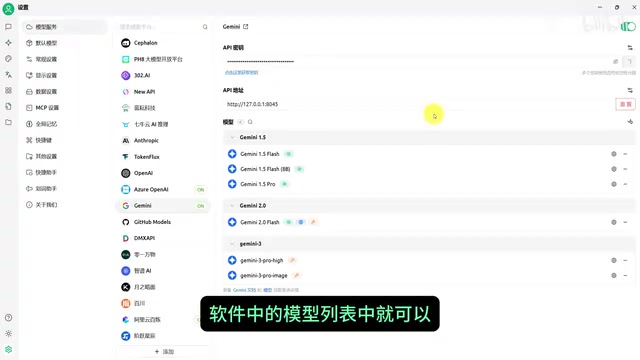
Task: Open settings gear for Gemini 1.5 Pro
Action: pos(613,184)
